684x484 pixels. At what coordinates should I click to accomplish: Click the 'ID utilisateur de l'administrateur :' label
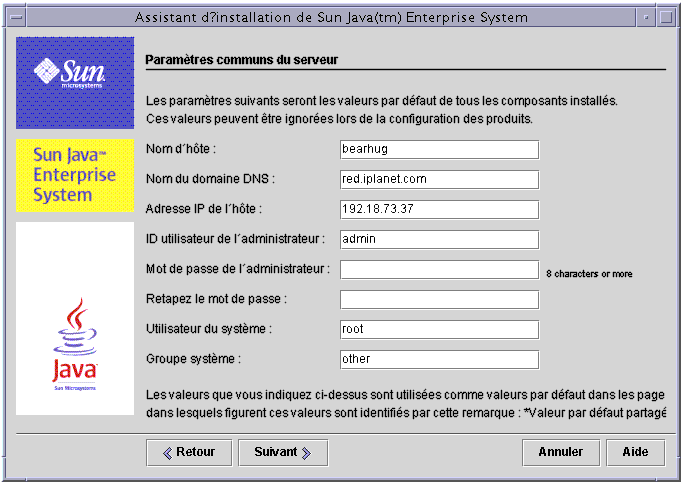pos(236,239)
